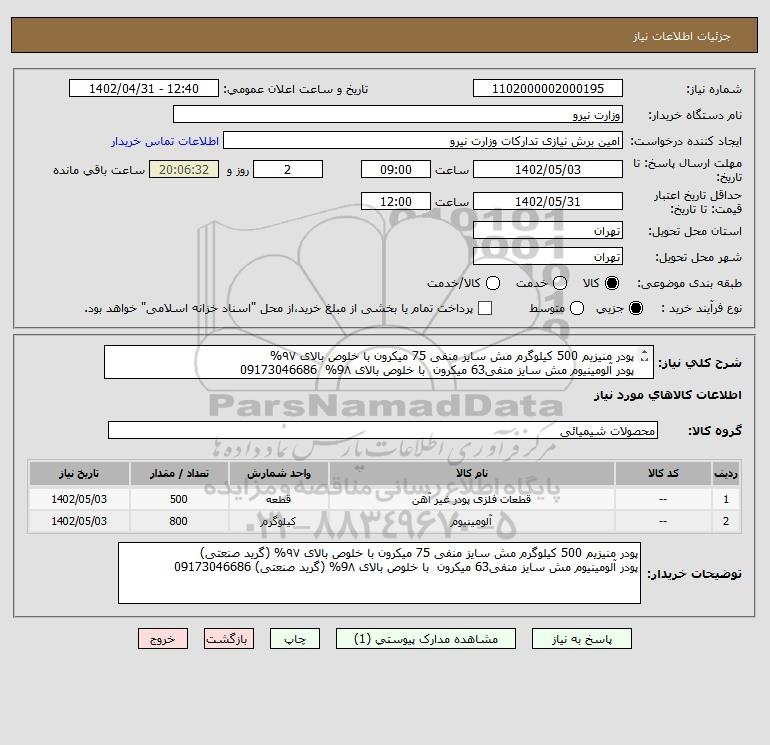The width and height of the screenshot is (770, 745).
Task: Click item name آلومینیوم in row 2
Action: tap(471, 522)
